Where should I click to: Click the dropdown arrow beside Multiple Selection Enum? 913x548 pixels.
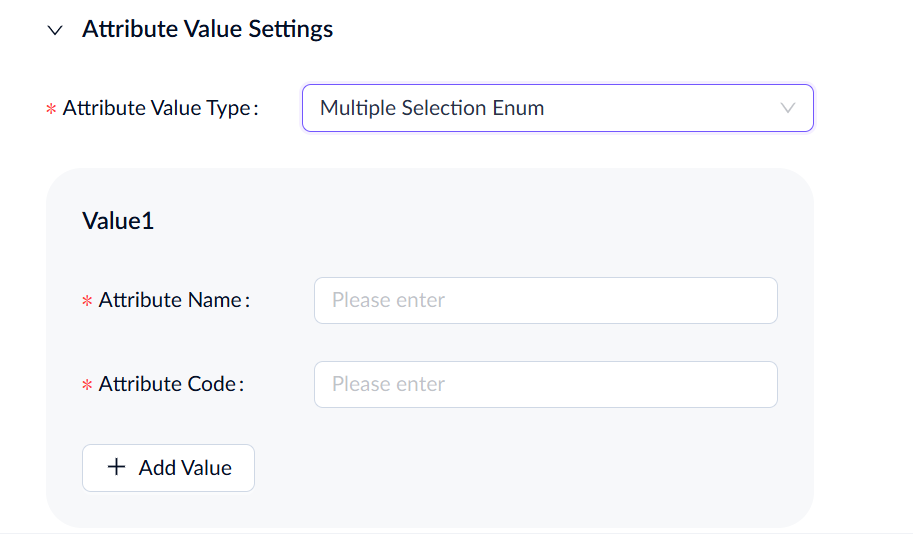coord(788,108)
